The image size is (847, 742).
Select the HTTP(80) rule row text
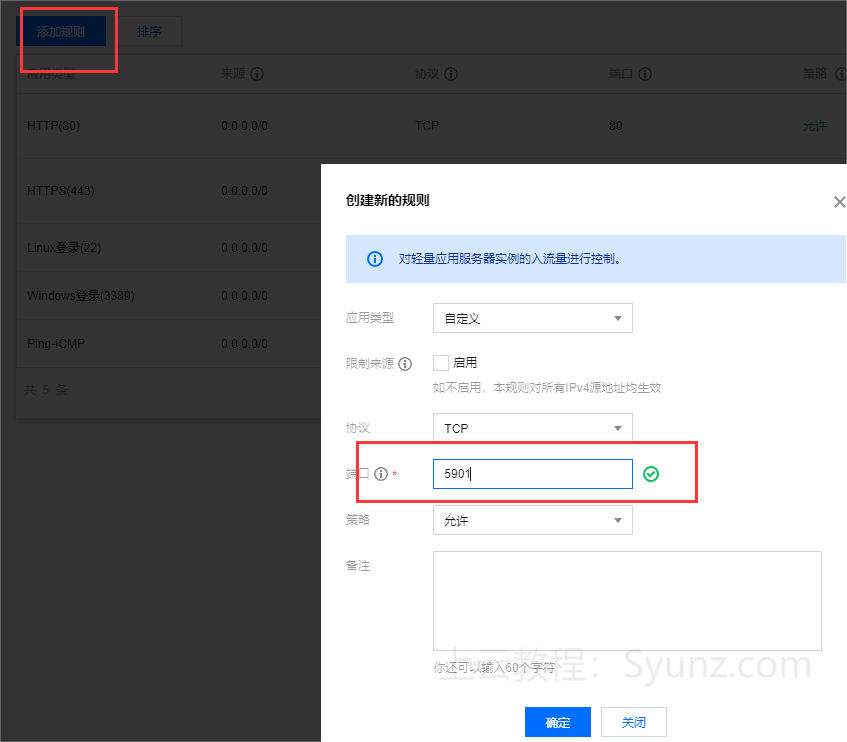[53, 126]
